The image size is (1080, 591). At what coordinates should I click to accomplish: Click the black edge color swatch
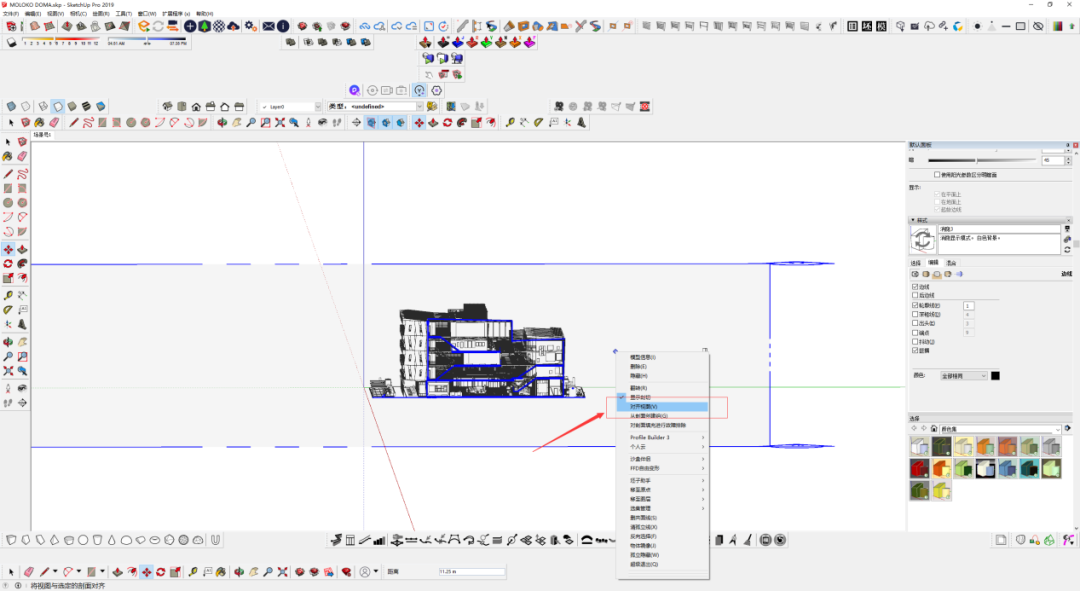[x=995, y=376]
